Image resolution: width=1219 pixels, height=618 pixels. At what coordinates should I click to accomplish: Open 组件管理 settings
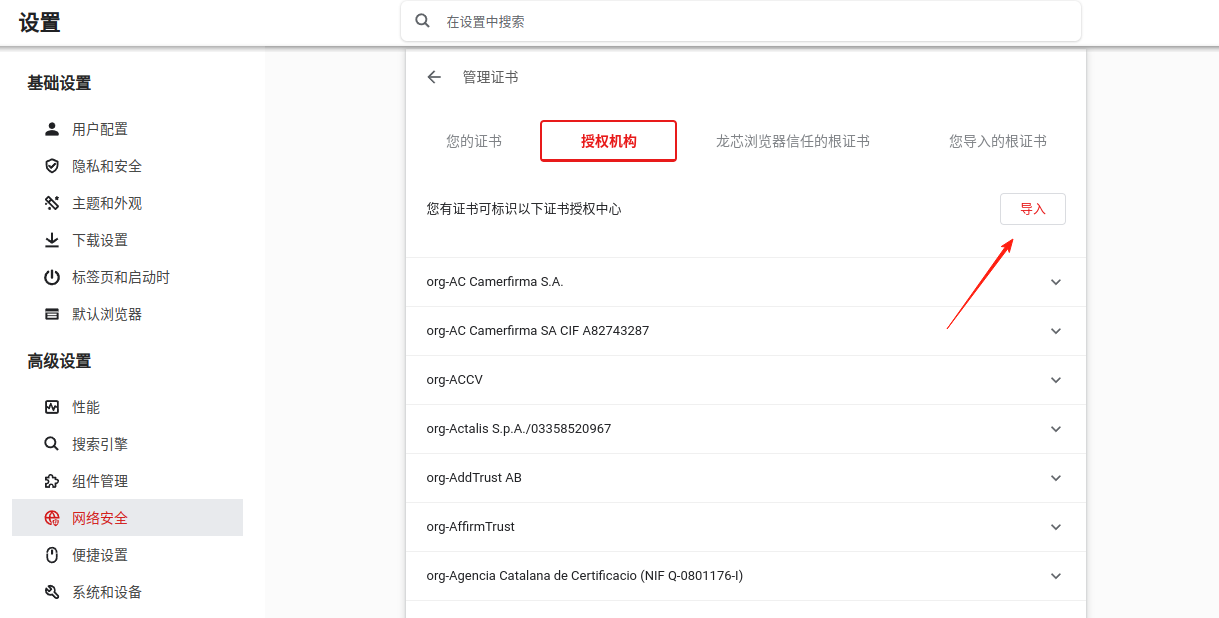127,481
